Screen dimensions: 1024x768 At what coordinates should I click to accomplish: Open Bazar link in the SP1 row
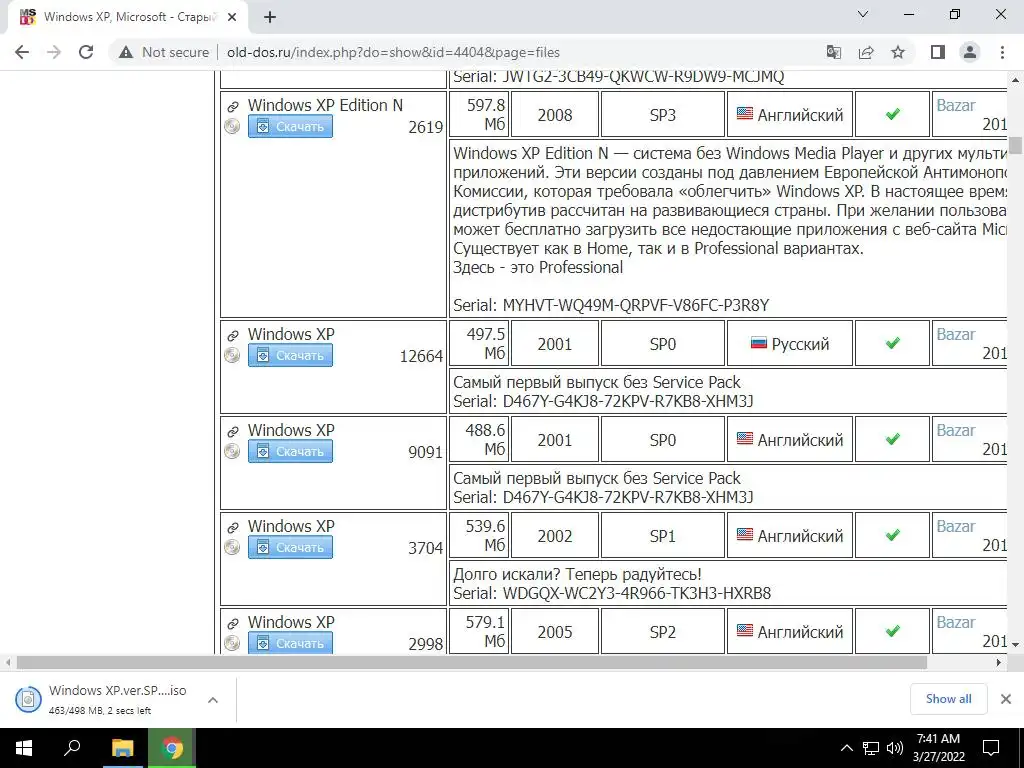point(955,526)
